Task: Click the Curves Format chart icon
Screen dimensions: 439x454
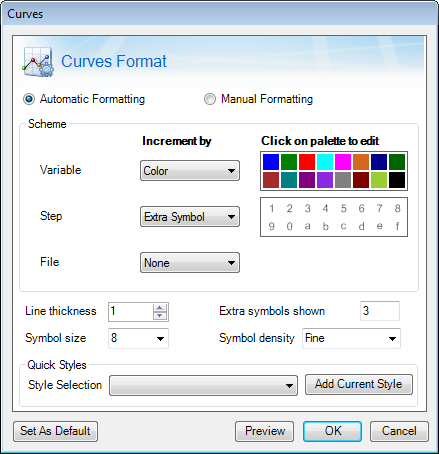Action: [38, 62]
